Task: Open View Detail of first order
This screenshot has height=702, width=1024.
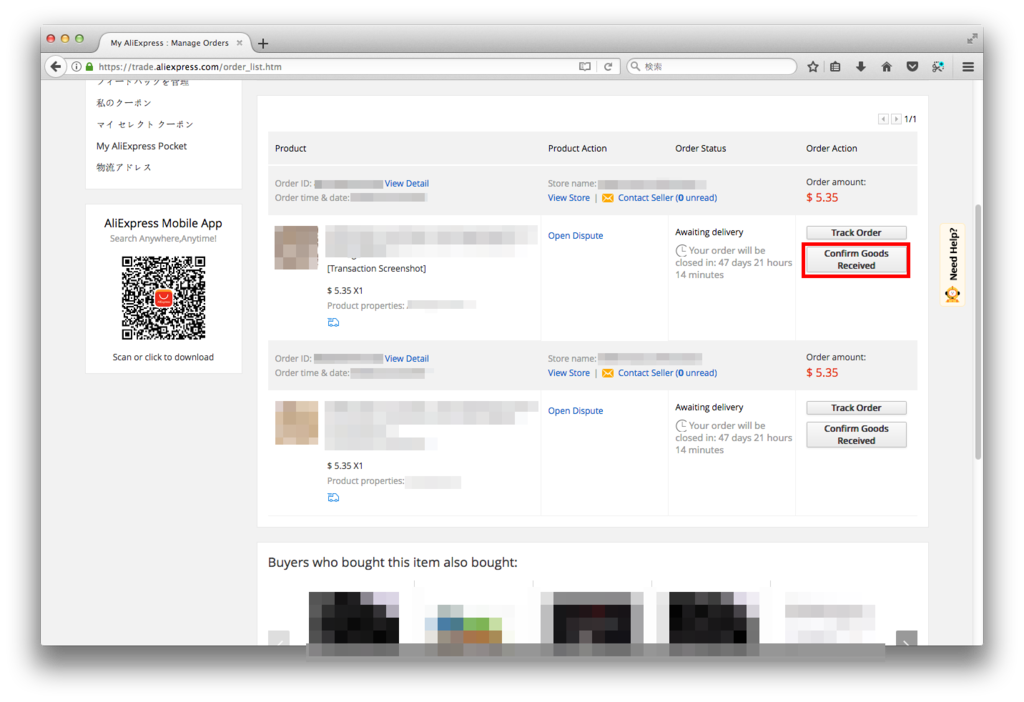Action: (407, 183)
